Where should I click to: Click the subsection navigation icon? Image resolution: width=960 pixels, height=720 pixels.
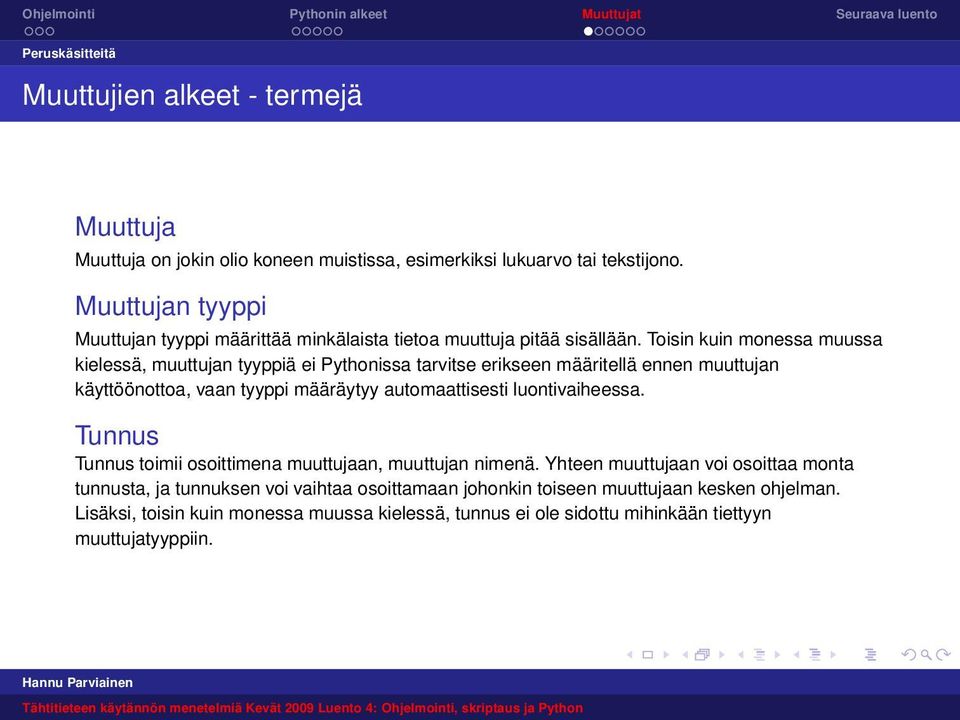[759, 654]
